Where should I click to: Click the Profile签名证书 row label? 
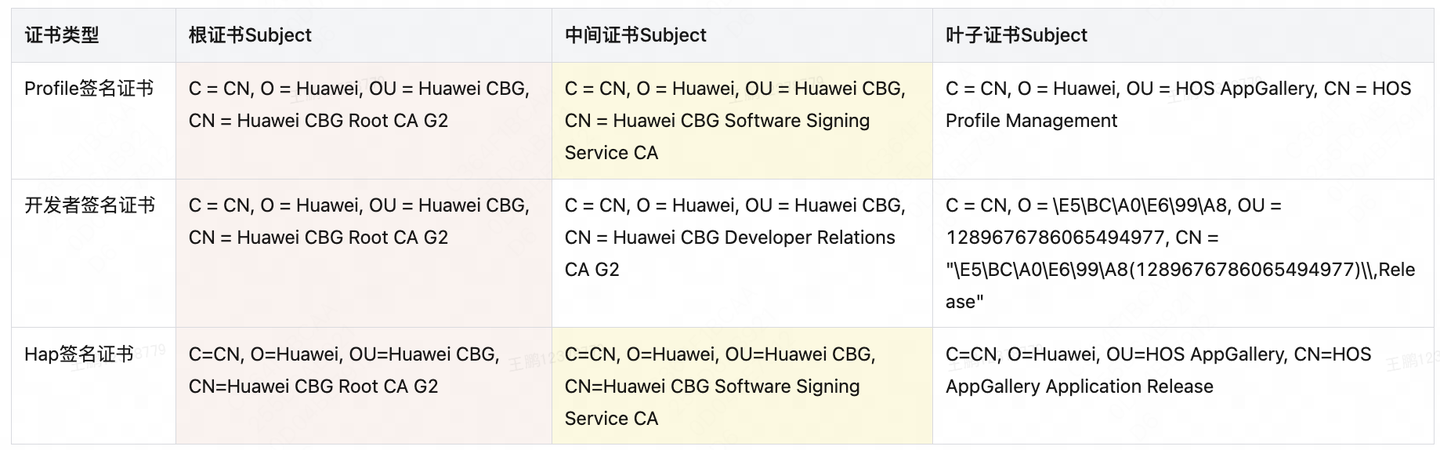point(89,88)
